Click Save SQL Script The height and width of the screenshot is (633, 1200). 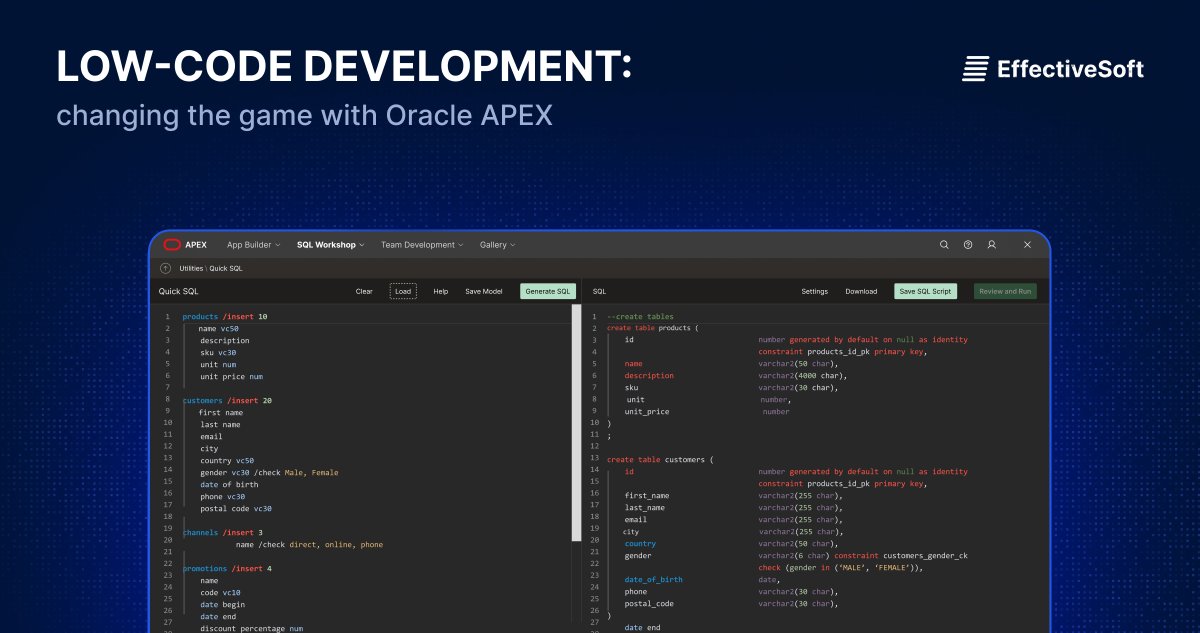925,291
